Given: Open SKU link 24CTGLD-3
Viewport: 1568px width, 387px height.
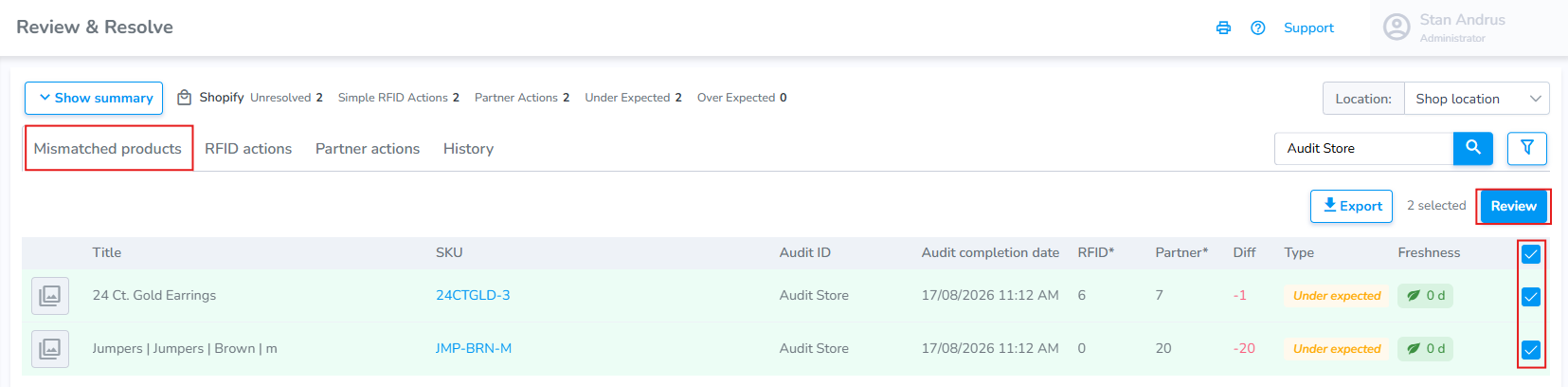Looking at the screenshot, I should 473,295.
